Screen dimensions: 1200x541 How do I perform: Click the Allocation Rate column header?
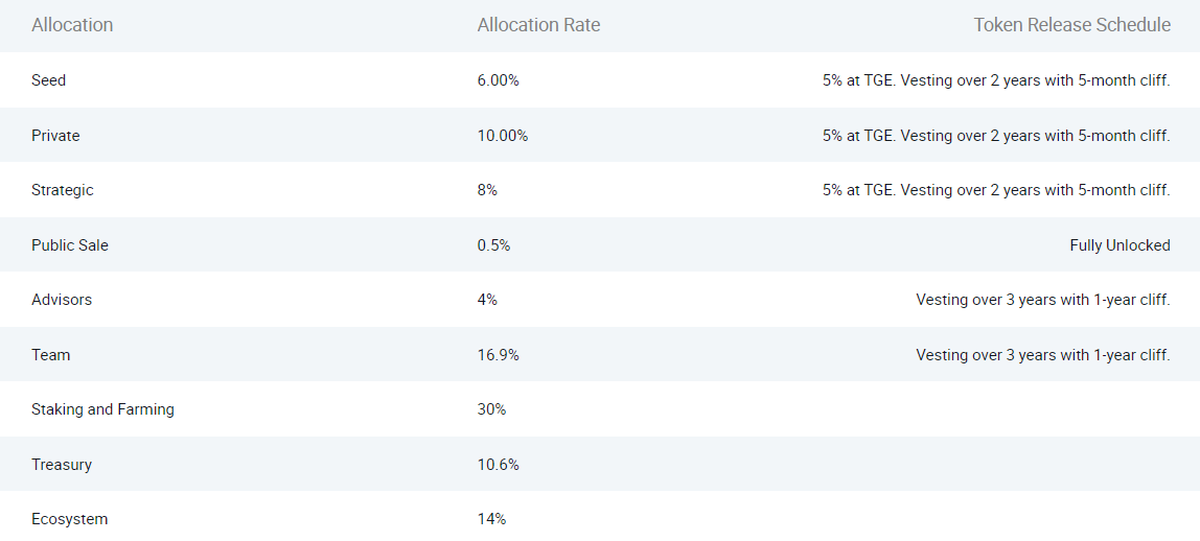(539, 25)
